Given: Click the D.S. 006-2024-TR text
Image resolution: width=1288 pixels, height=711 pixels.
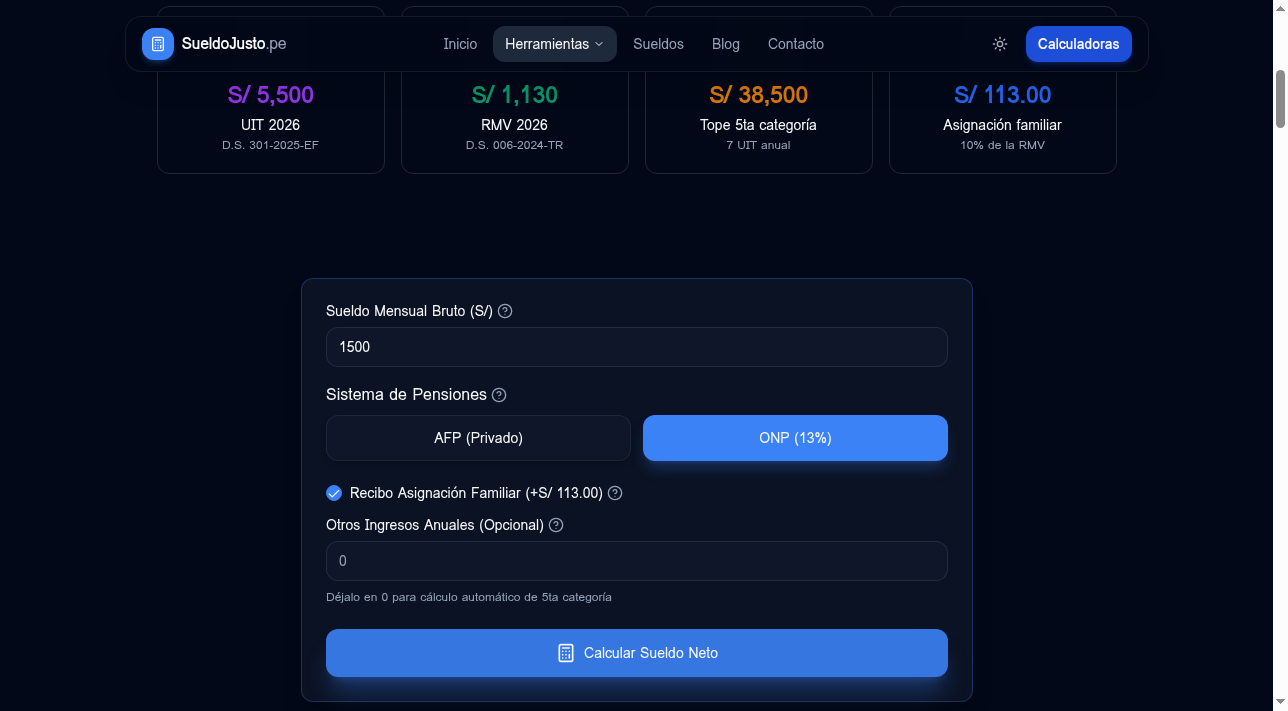Looking at the screenshot, I should click(x=515, y=145).
